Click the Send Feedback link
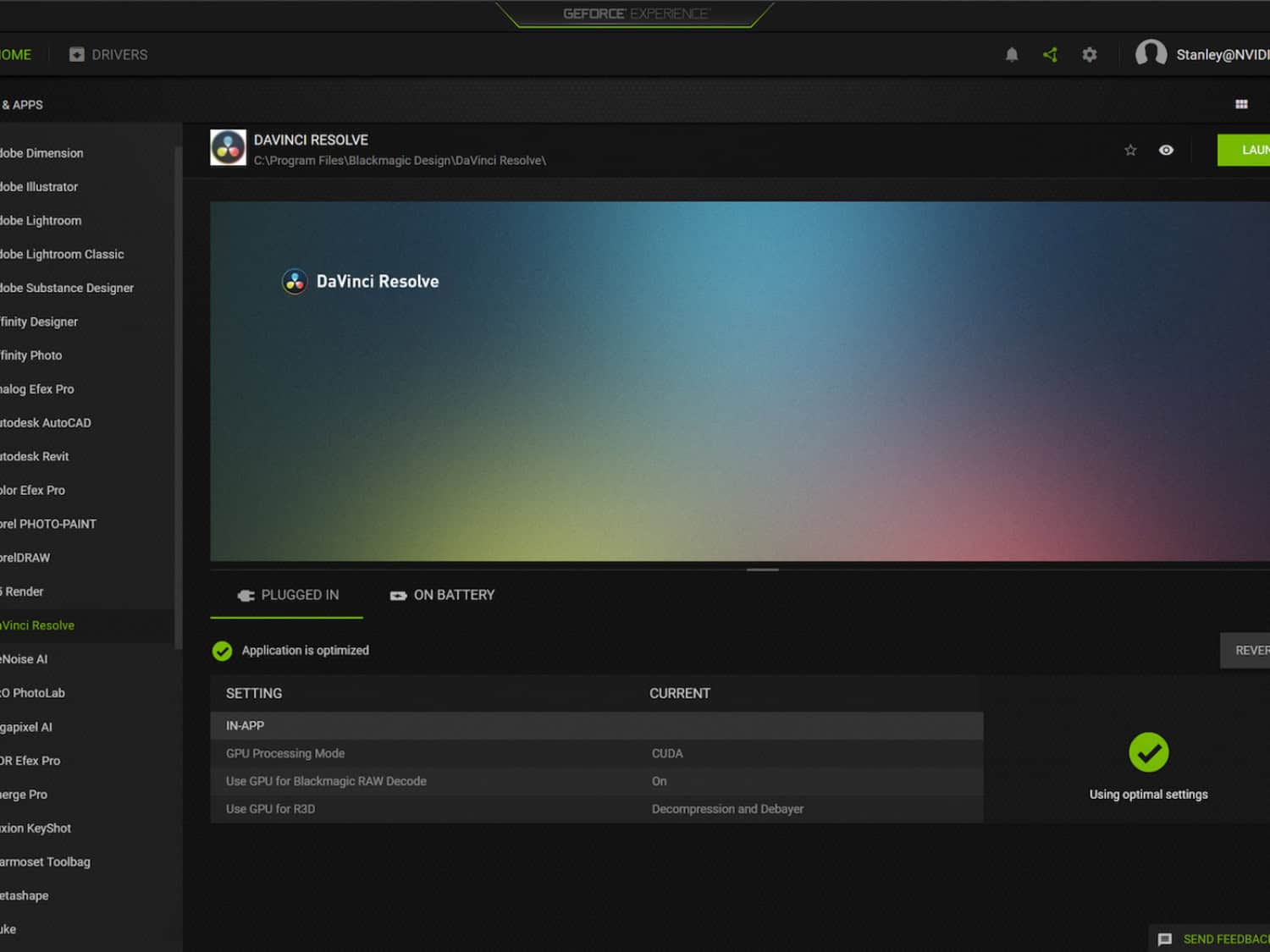 tap(1226, 939)
